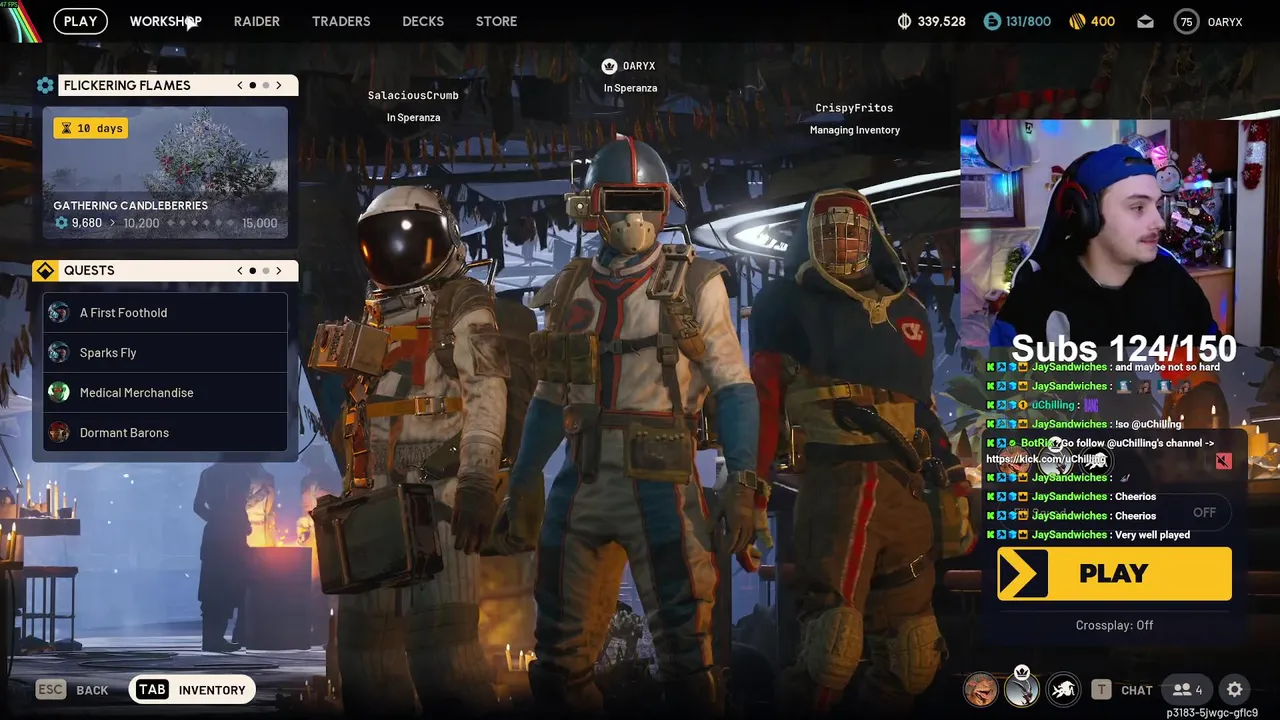Open the CHAT label

click(x=1137, y=690)
